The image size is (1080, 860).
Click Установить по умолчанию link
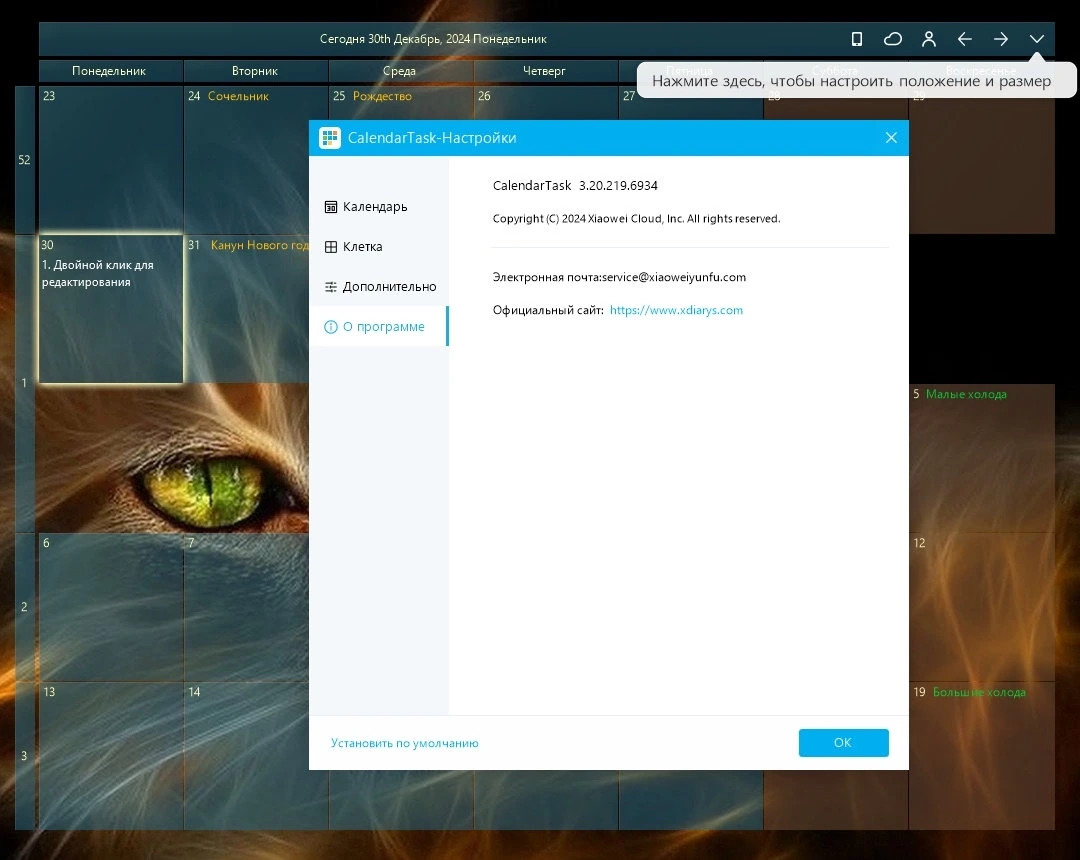[x=404, y=743]
